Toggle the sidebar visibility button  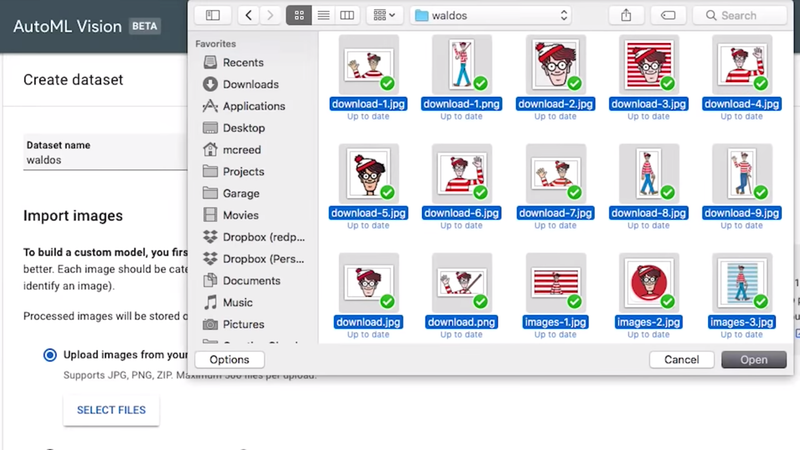click(213, 15)
